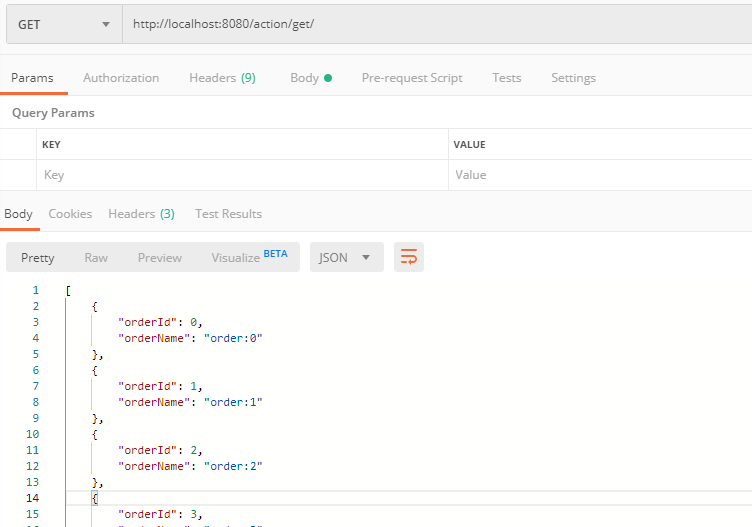Select the Tests tab
The image size is (752, 527).
[507, 78]
